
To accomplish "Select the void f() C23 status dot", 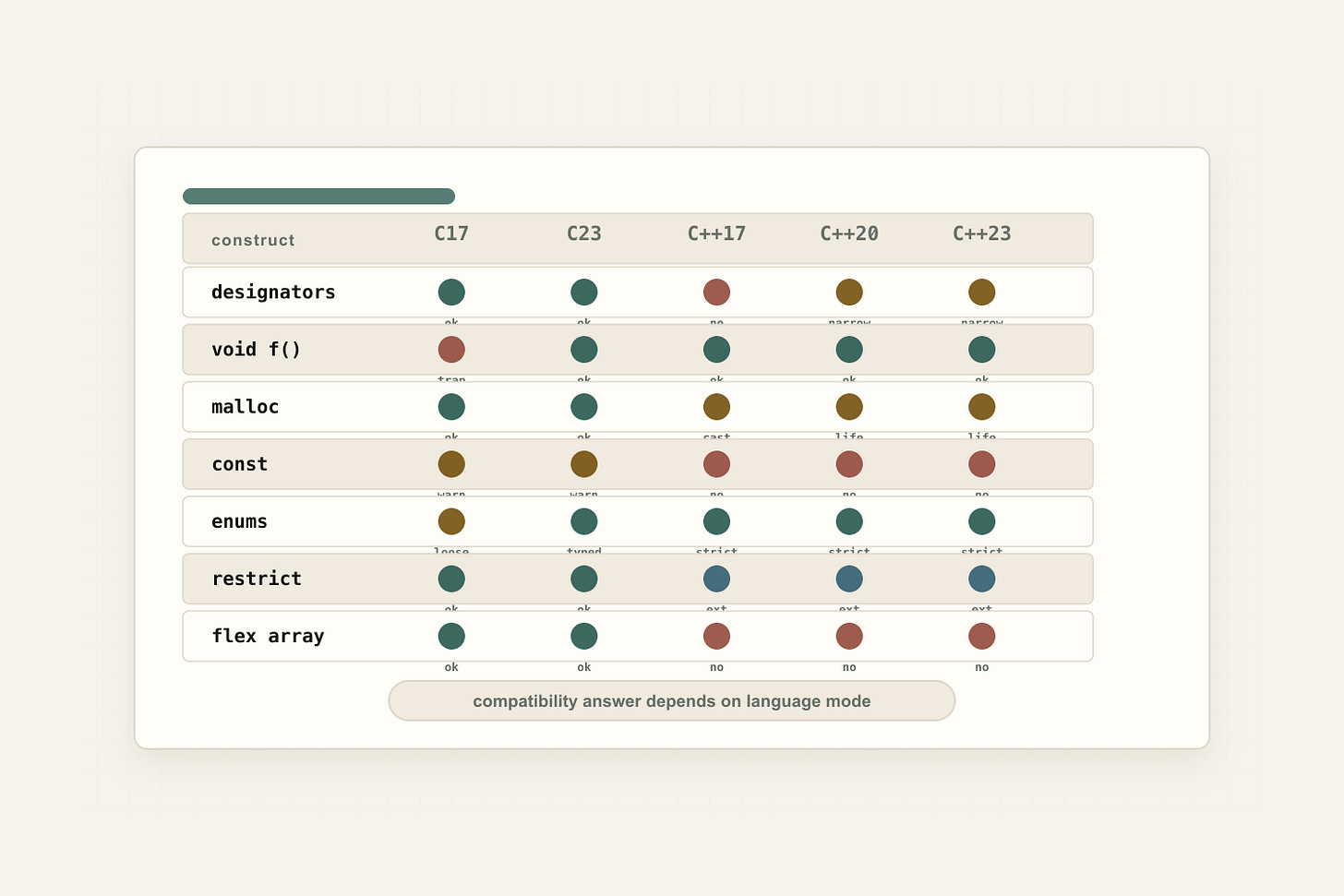I will tap(584, 350).
